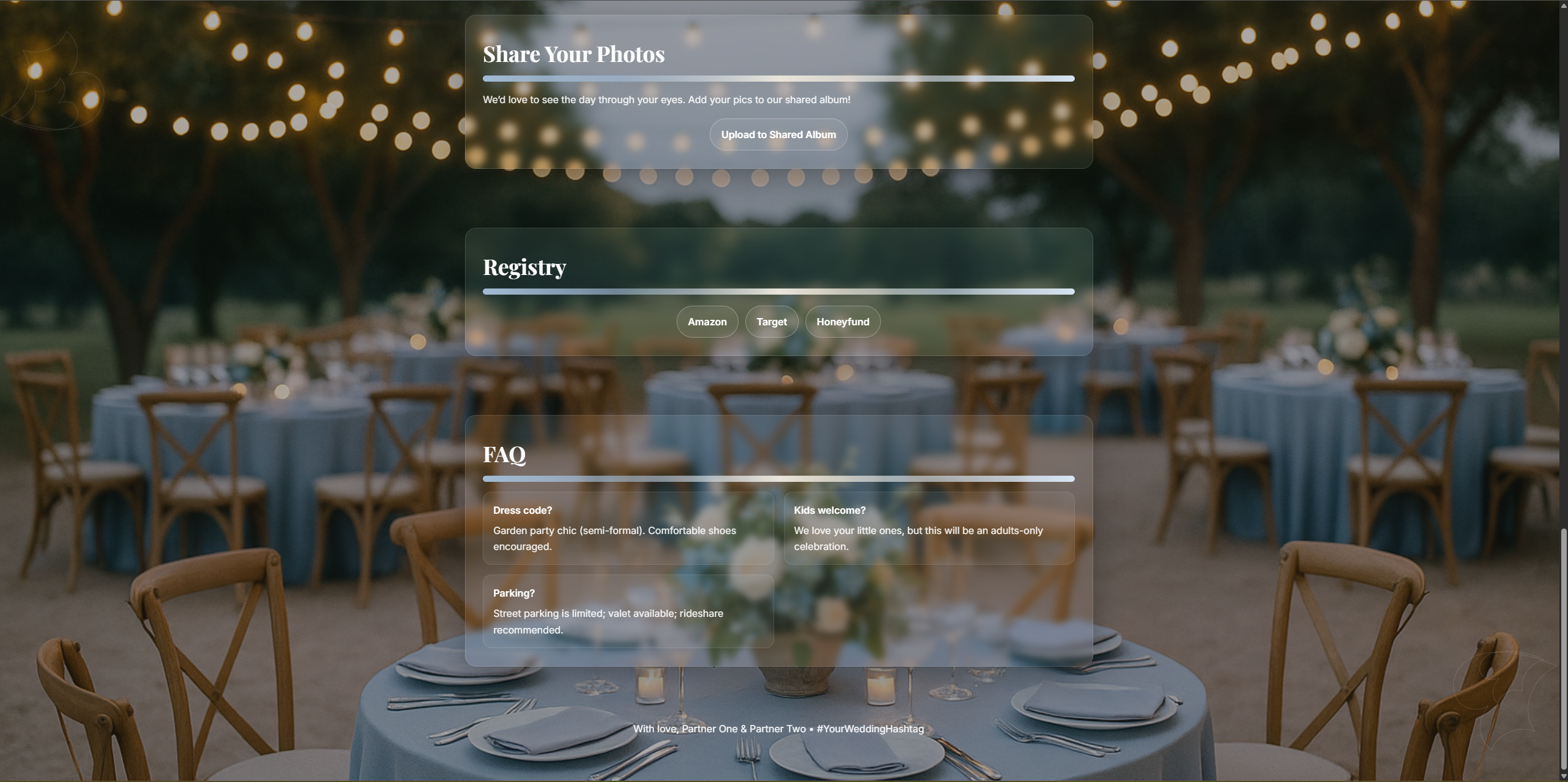1568x782 pixels.
Task: Click the #YourWeddingHashtag footer text
Action: coord(870,729)
